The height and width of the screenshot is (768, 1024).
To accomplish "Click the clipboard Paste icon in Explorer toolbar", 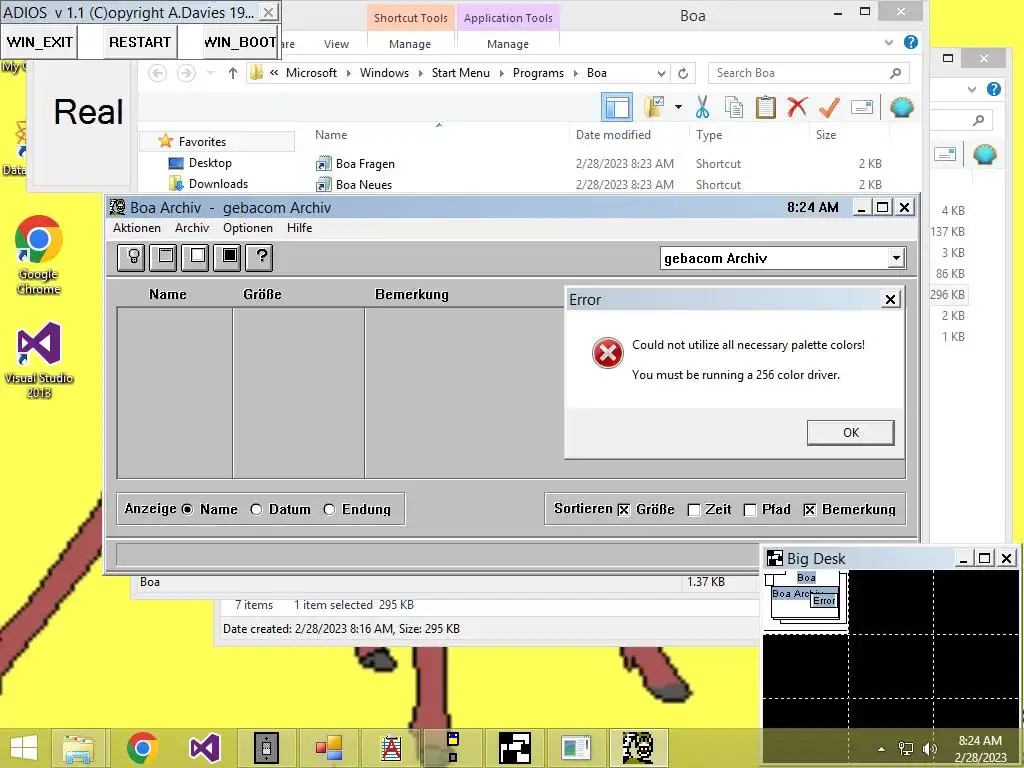I will point(765,107).
